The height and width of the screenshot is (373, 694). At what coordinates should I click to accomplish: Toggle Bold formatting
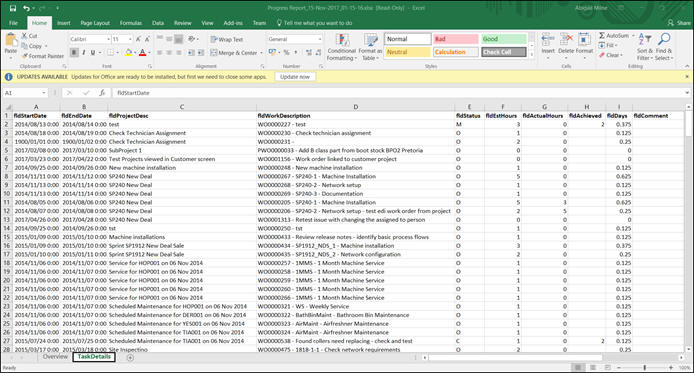pos(74,53)
